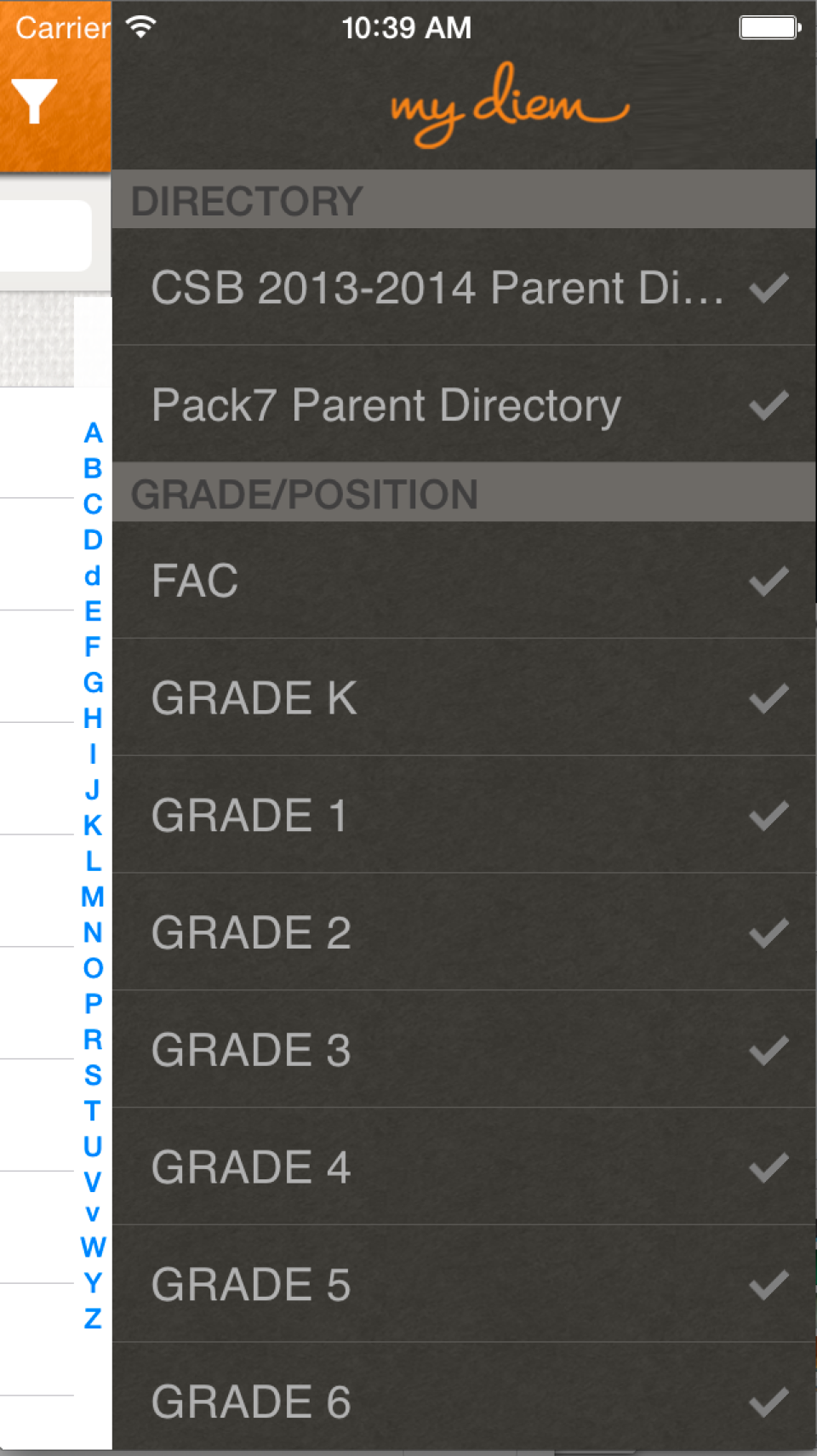
Task: Toggle the GRADE 6 checkmark
Action: [x=768, y=1402]
